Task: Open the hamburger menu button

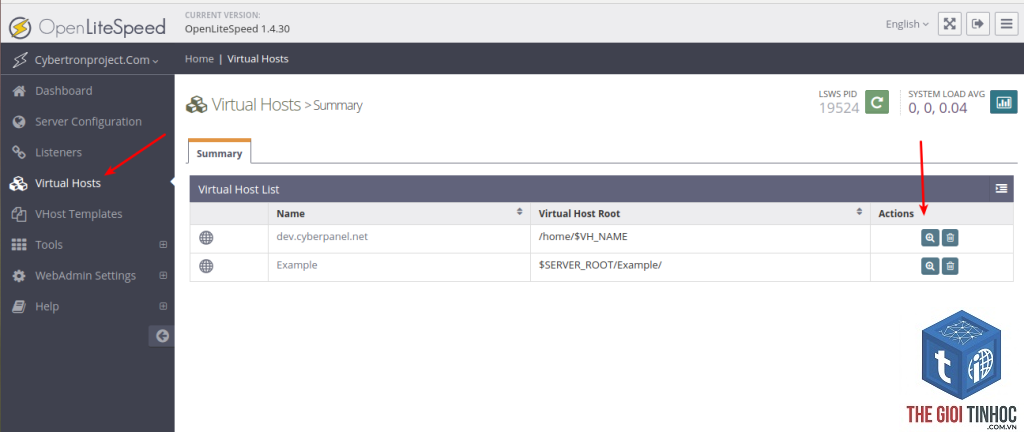Action: (x=1006, y=24)
